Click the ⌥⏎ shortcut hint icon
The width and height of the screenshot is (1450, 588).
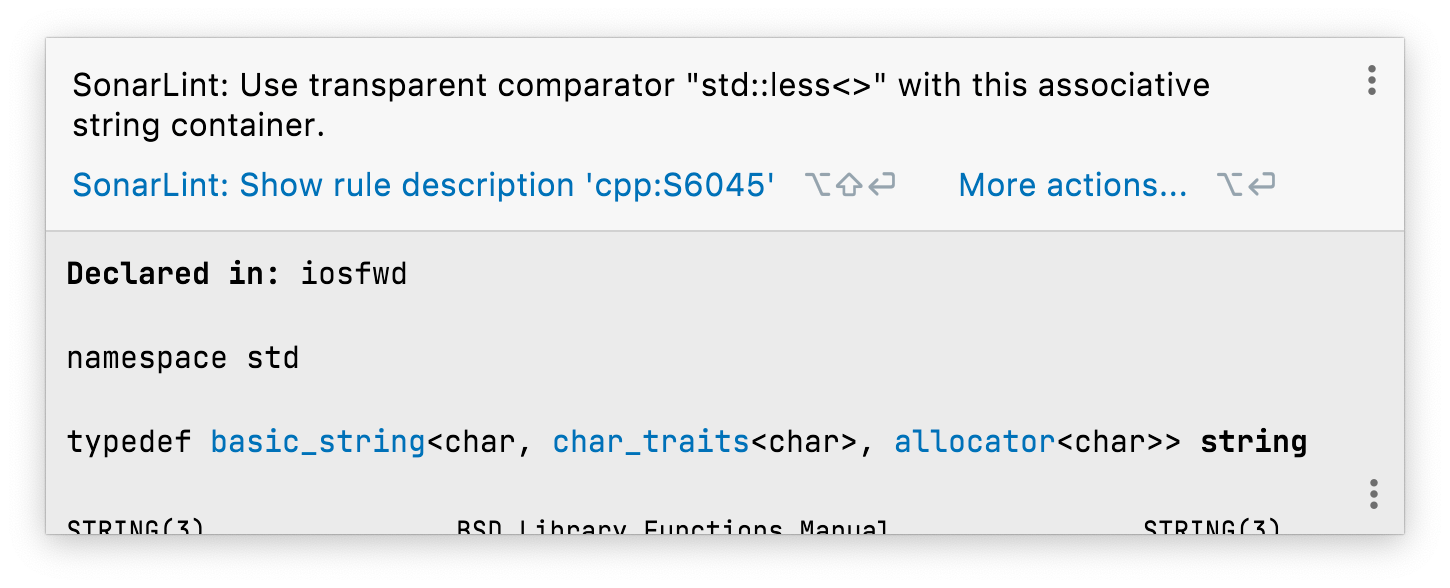coord(1245,184)
